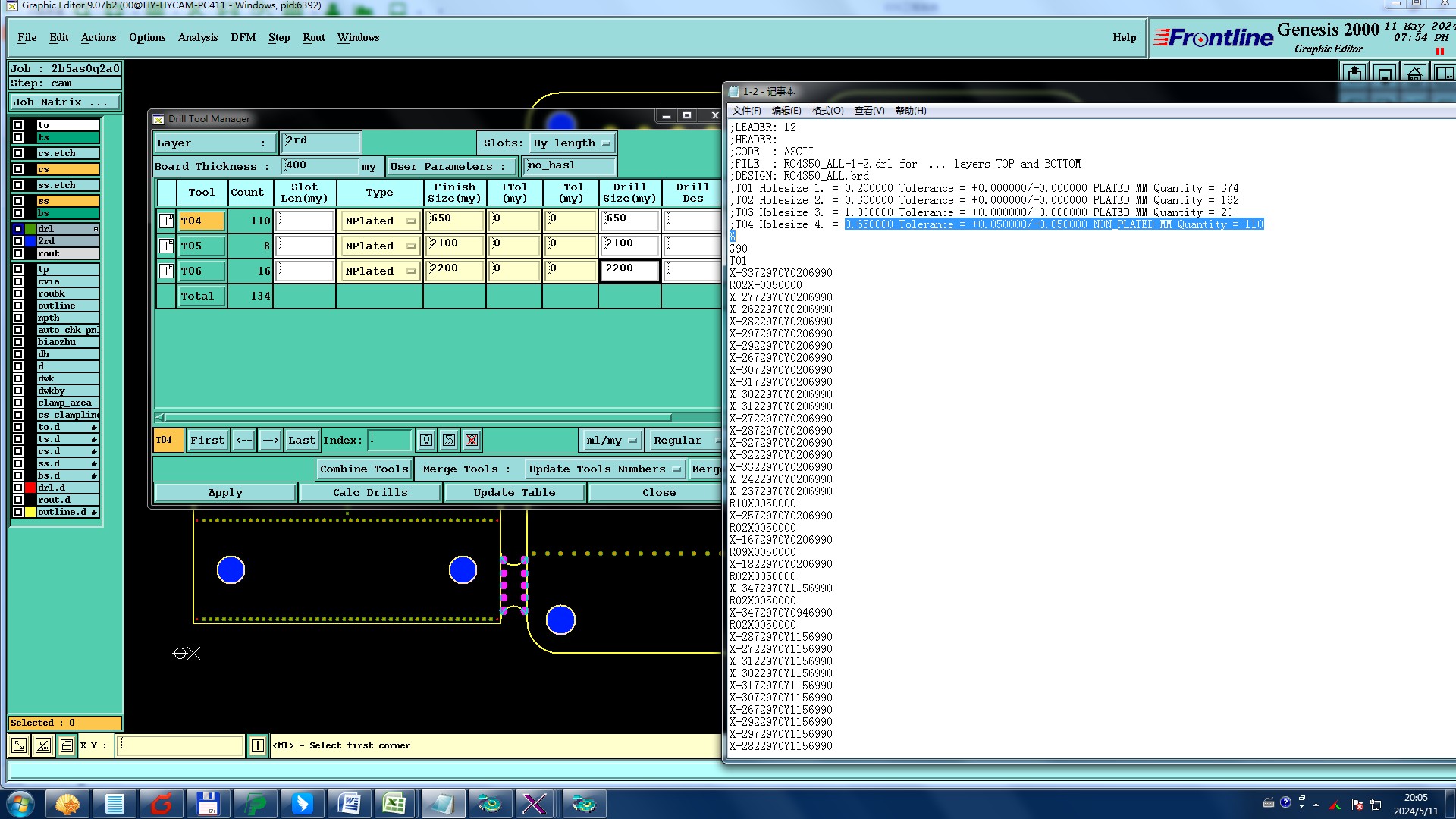Screen dimensions: 1456x819
Task: Expand the T04 tool row plus icon
Action: tap(166, 221)
